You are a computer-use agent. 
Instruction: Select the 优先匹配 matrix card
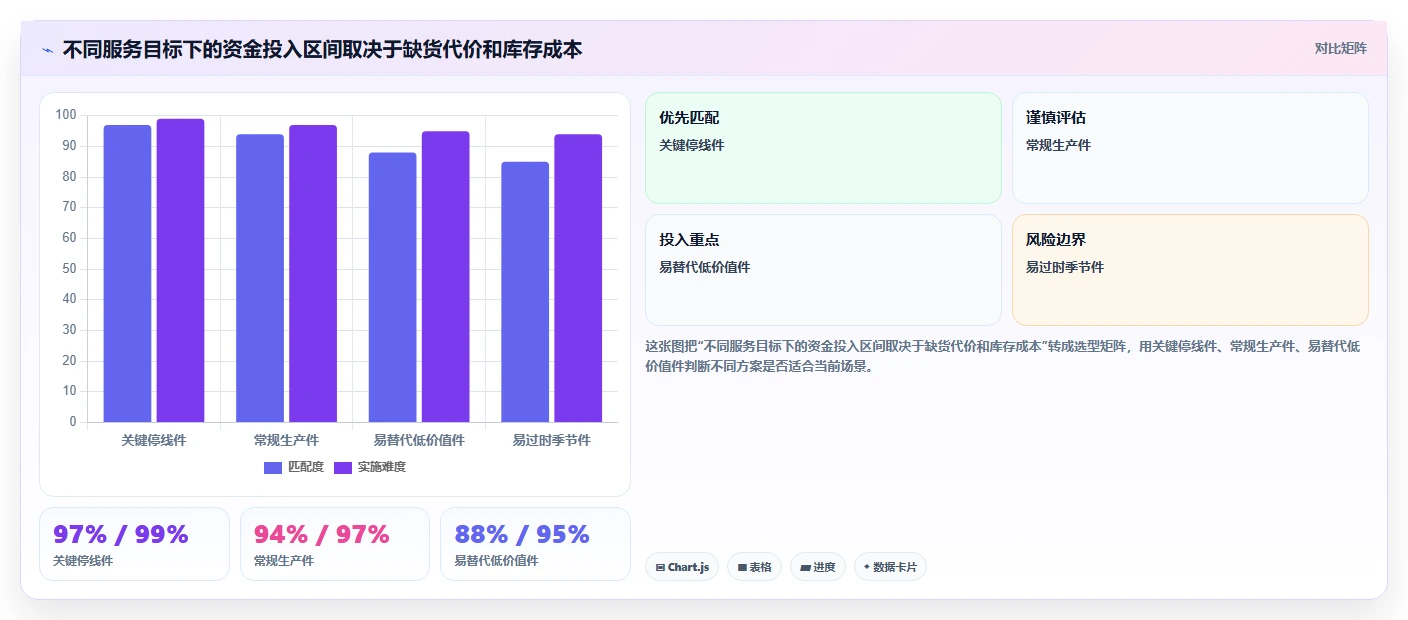point(823,148)
